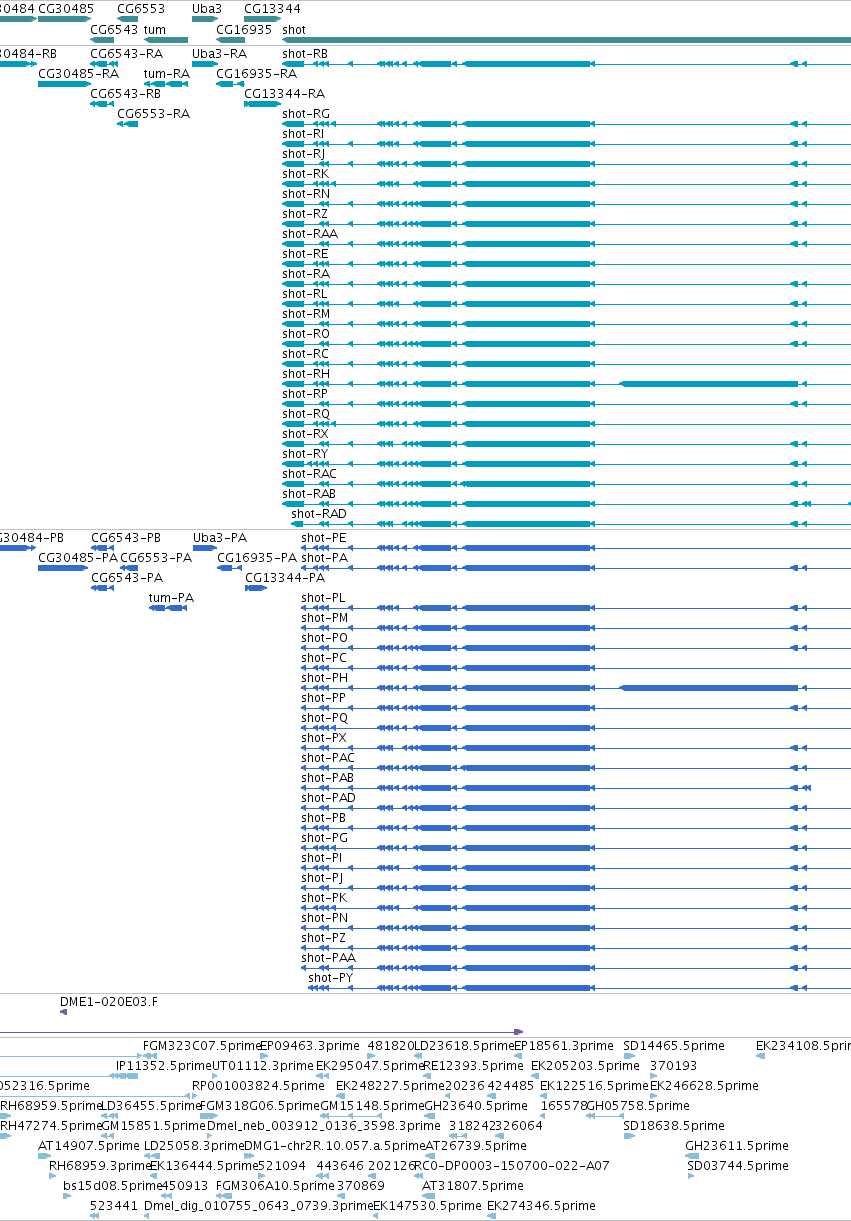Select the CG30485 gene label
This screenshot has height=1221, width=851.
click(66, 8)
